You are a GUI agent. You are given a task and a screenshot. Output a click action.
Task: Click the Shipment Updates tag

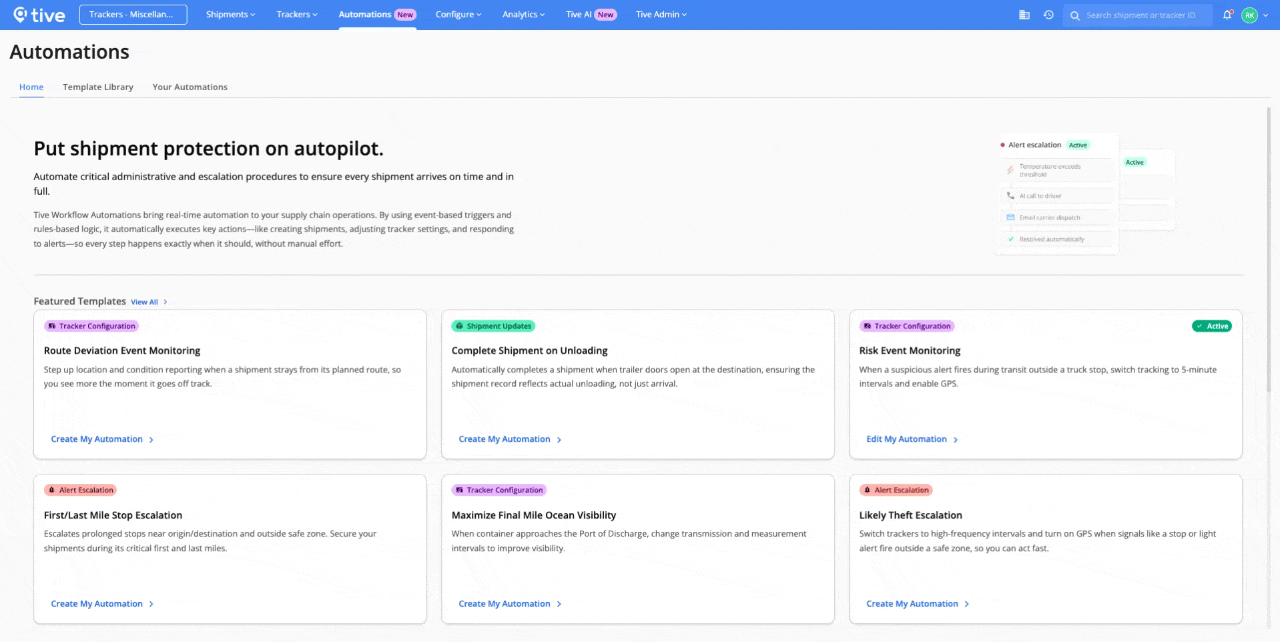tap(493, 326)
